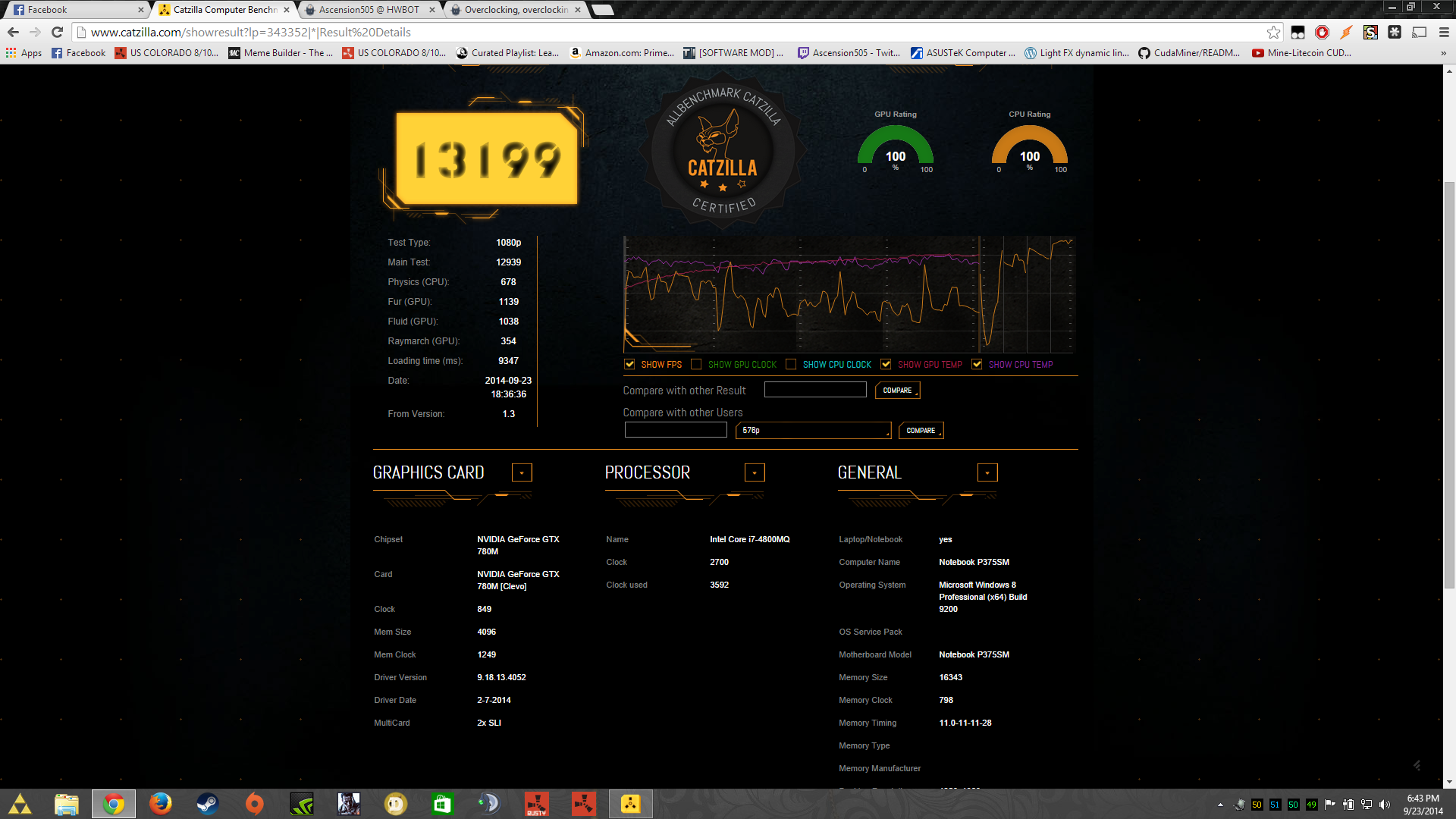Viewport: 1456px width, 819px height.
Task: Close the Facebook tab
Action: (140, 10)
